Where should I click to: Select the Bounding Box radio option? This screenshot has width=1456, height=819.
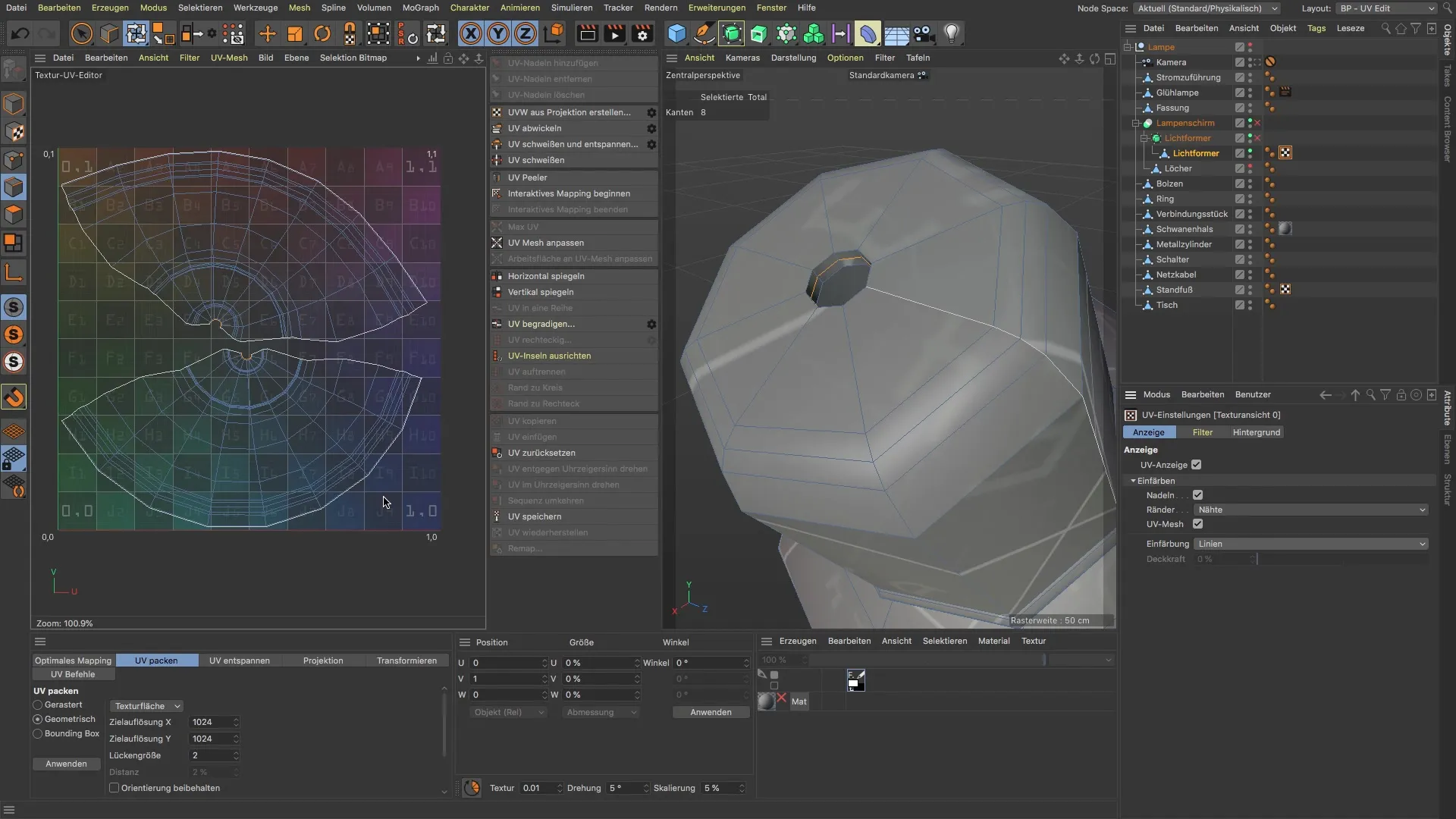[37, 733]
